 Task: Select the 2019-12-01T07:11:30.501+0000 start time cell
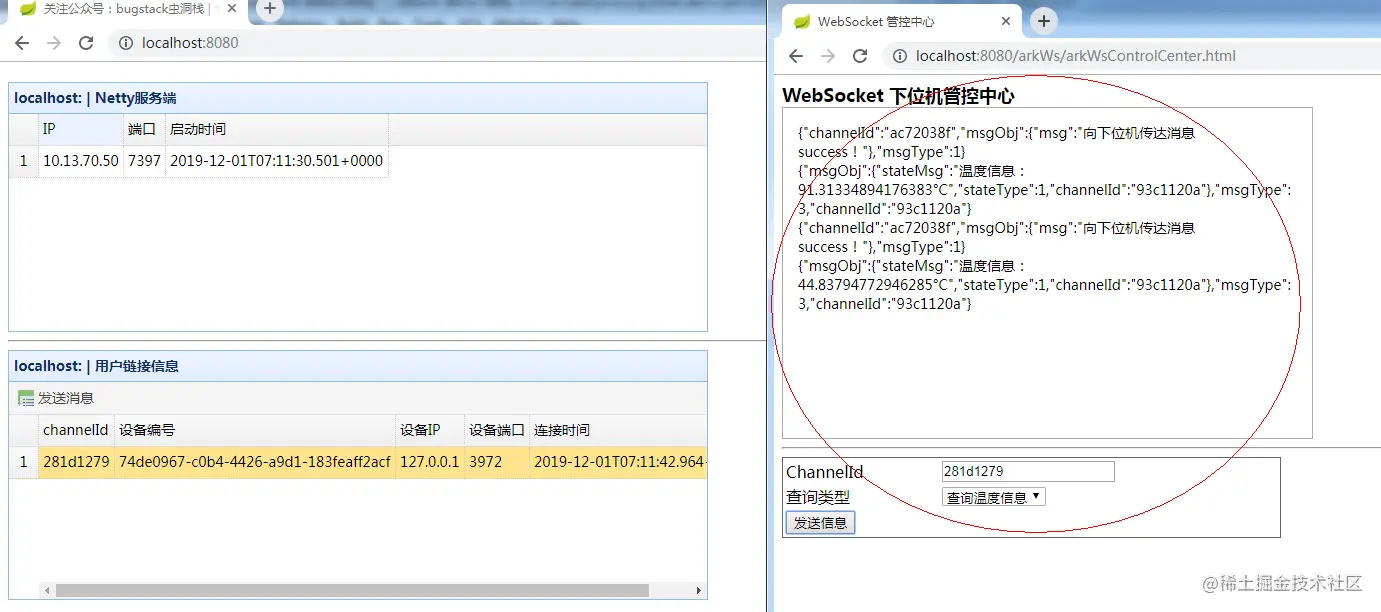coord(277,161)
